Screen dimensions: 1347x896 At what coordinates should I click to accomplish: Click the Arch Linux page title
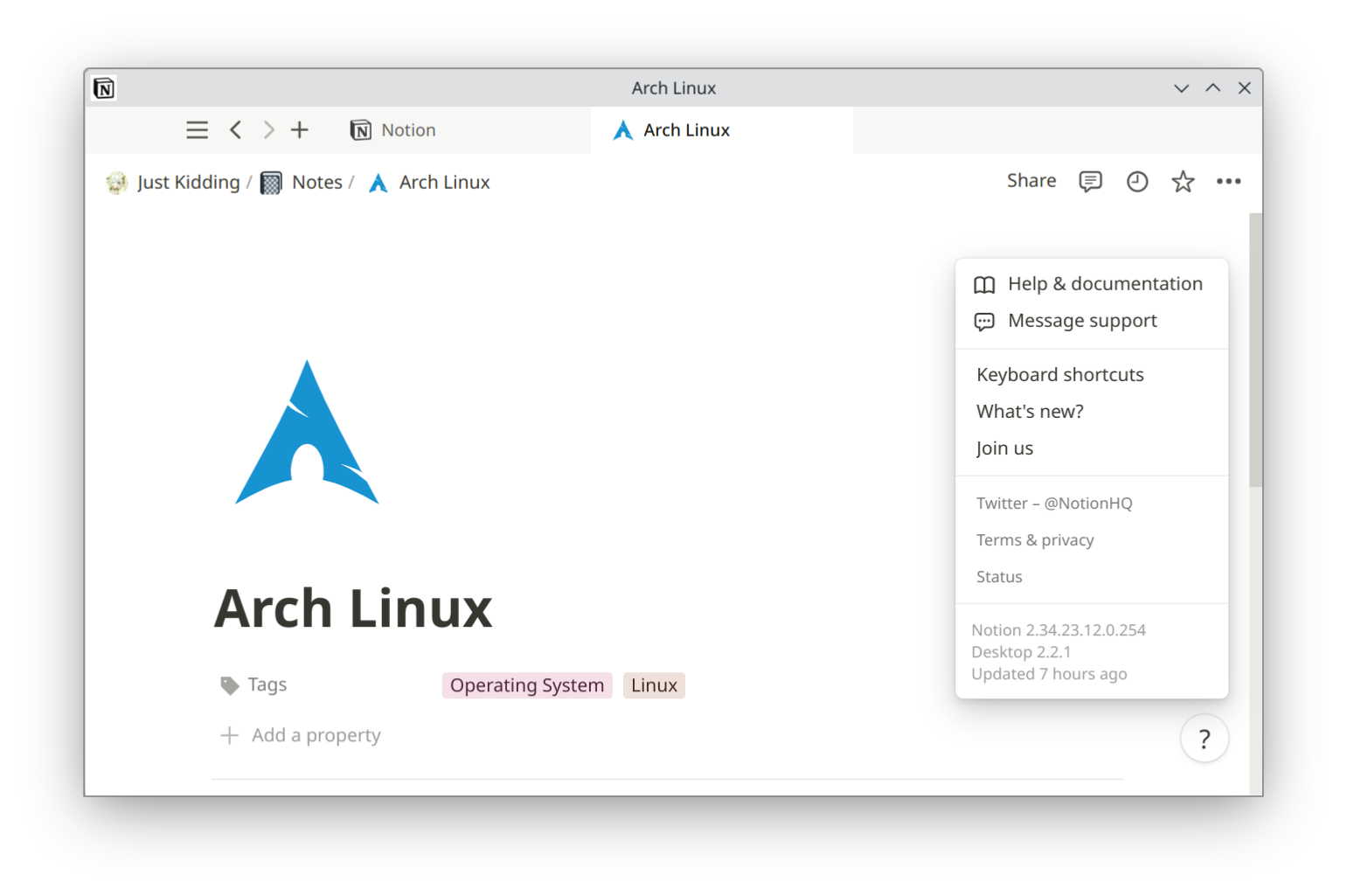click(353, 608)
